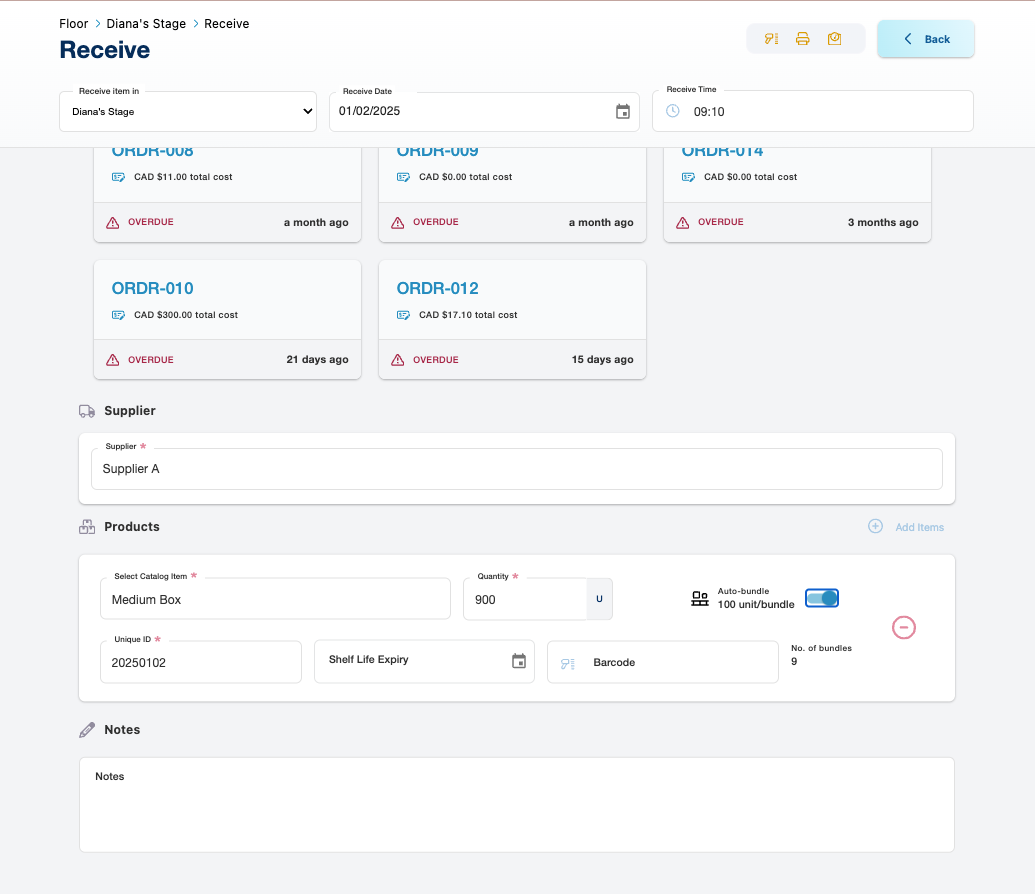The image size is (1035, 894).
Task: Go to Diana's Stage breadcrumb
Action: pos(146,23)
